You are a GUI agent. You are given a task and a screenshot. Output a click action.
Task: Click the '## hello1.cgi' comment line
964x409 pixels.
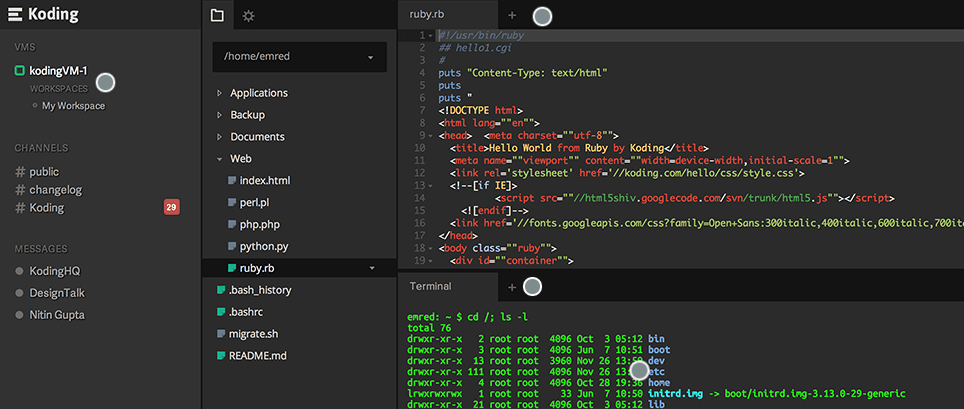click(475, 48)
